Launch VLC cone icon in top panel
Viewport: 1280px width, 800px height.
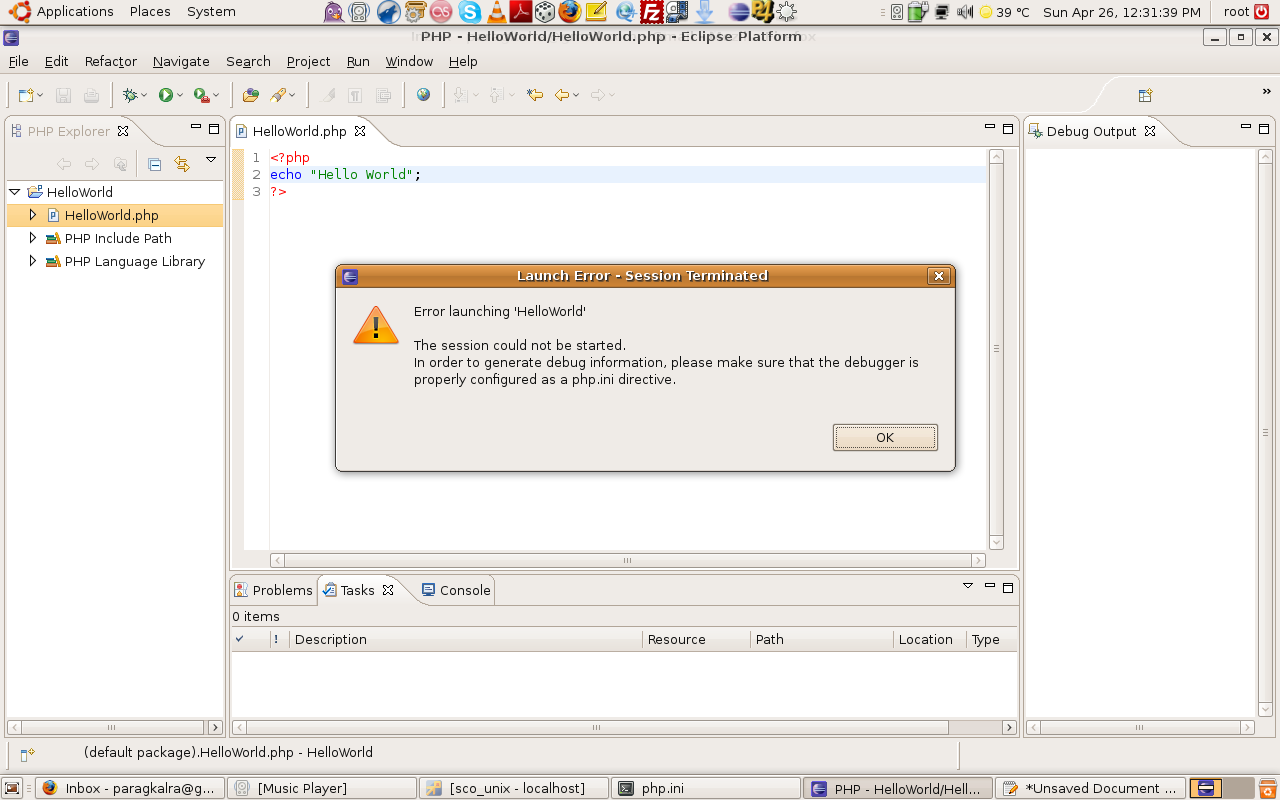click(496, 12)
